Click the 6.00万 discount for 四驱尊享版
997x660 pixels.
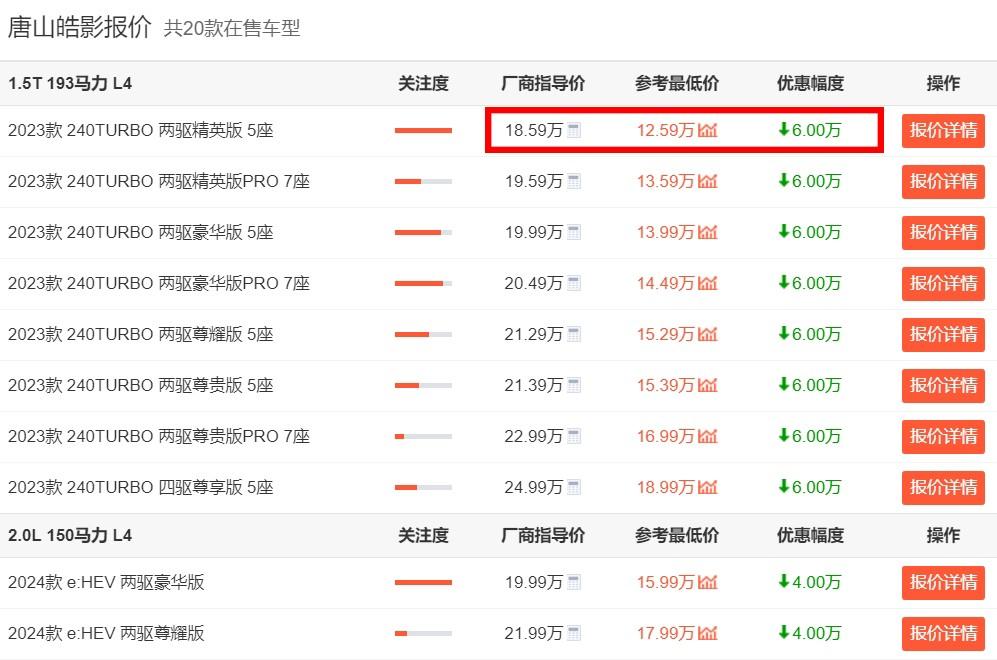809,487
